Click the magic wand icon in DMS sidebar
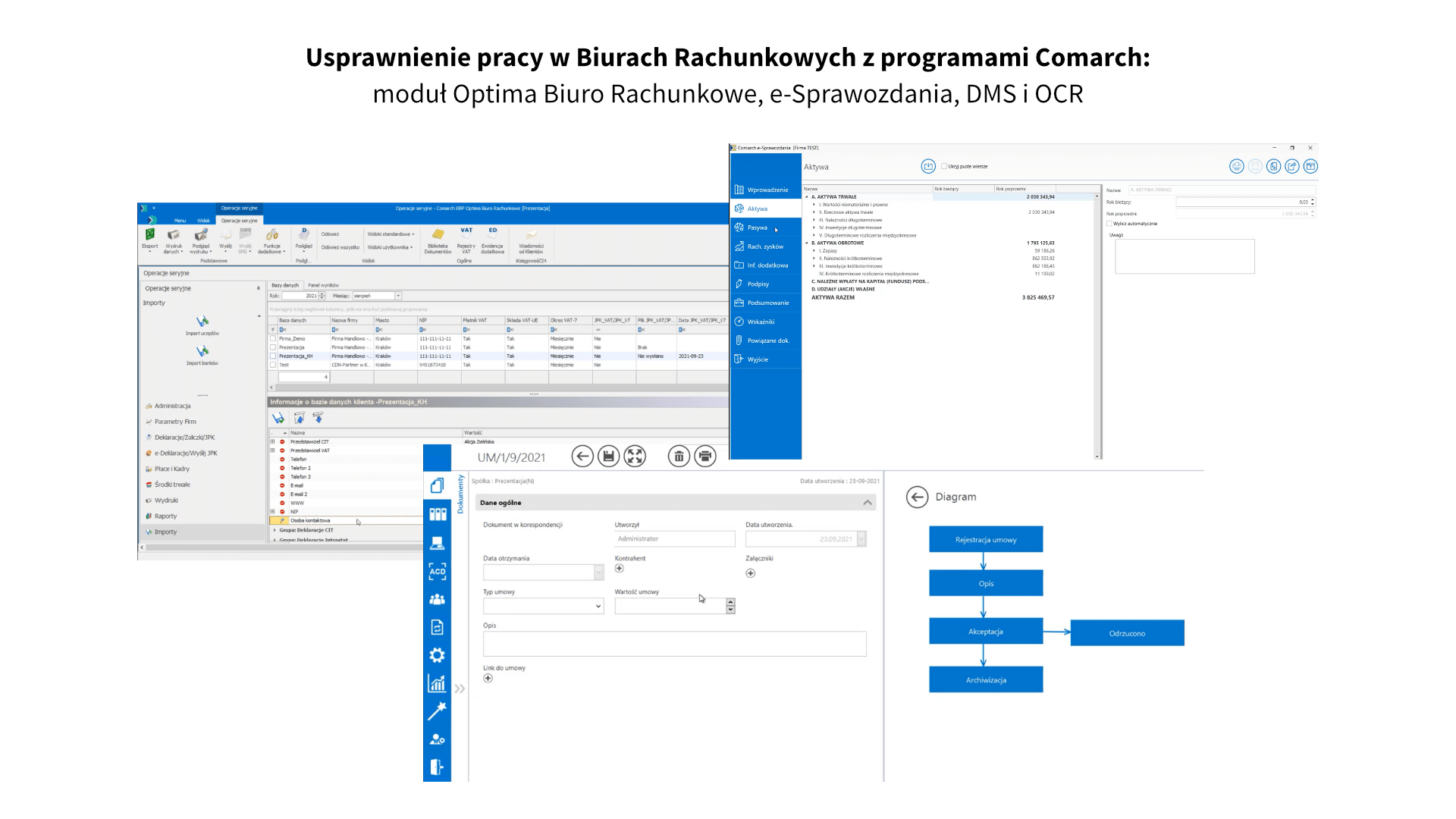Viewport: 1456px width, 819px height. tap(438, 711)
